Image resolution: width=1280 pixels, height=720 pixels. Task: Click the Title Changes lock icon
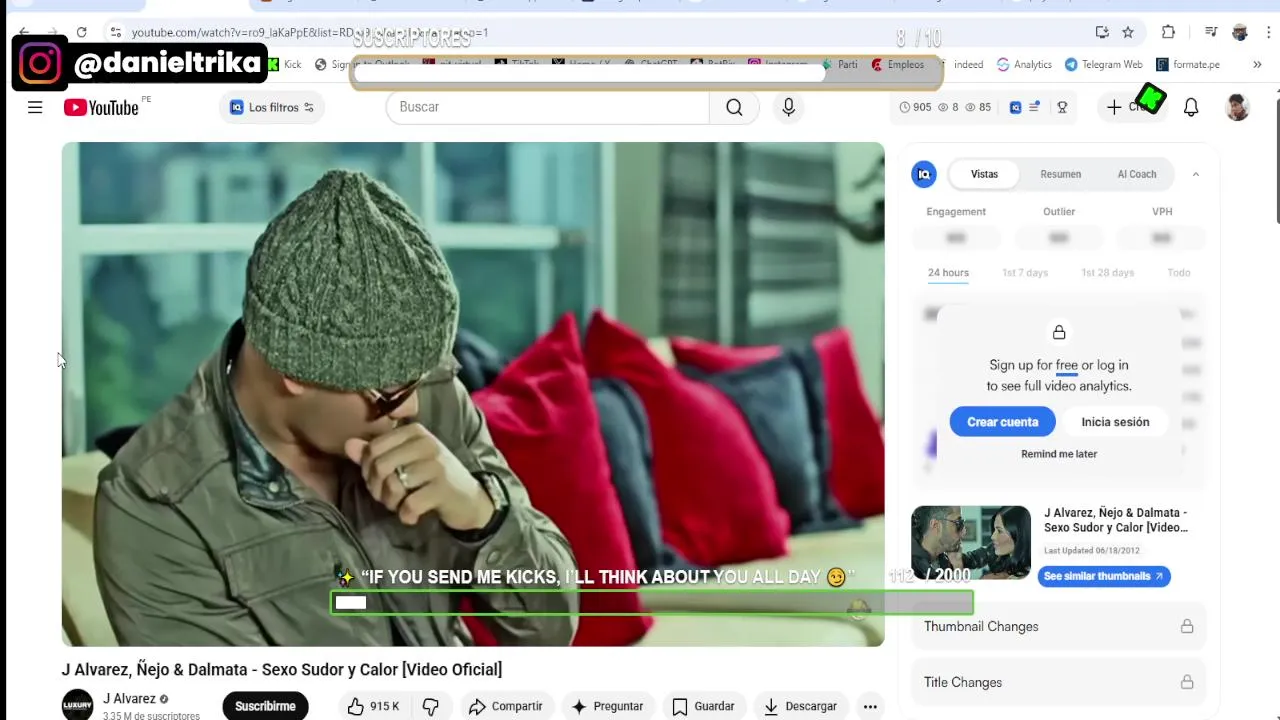click(1187, 682)
